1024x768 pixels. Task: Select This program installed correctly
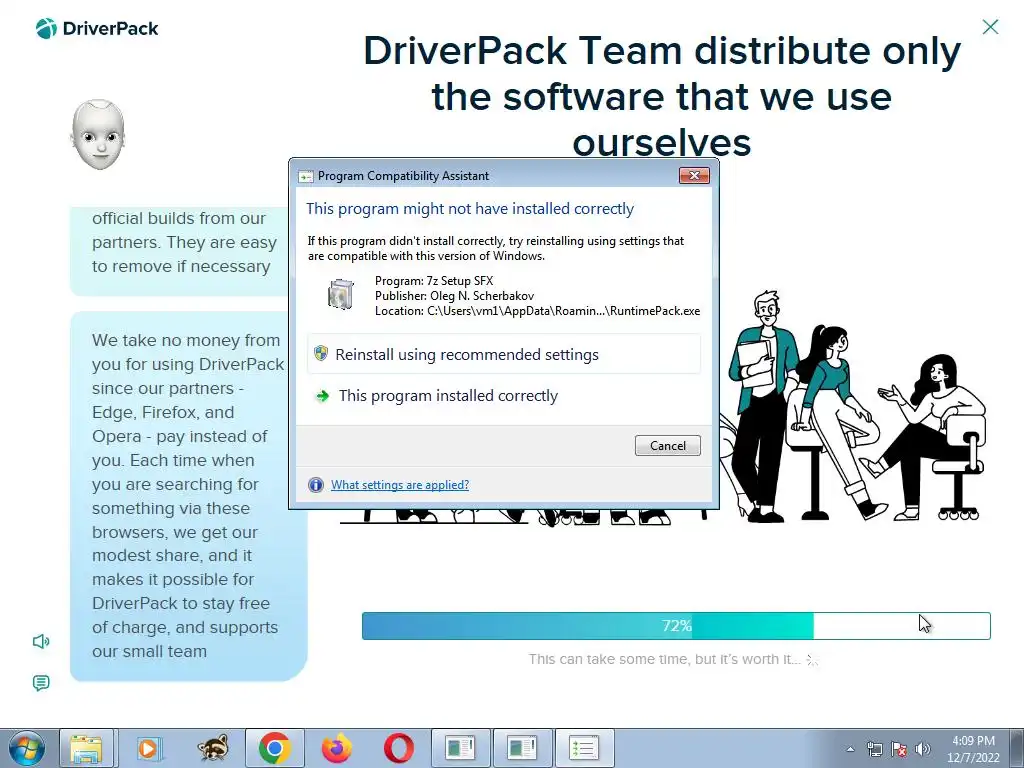pos(504,396)
